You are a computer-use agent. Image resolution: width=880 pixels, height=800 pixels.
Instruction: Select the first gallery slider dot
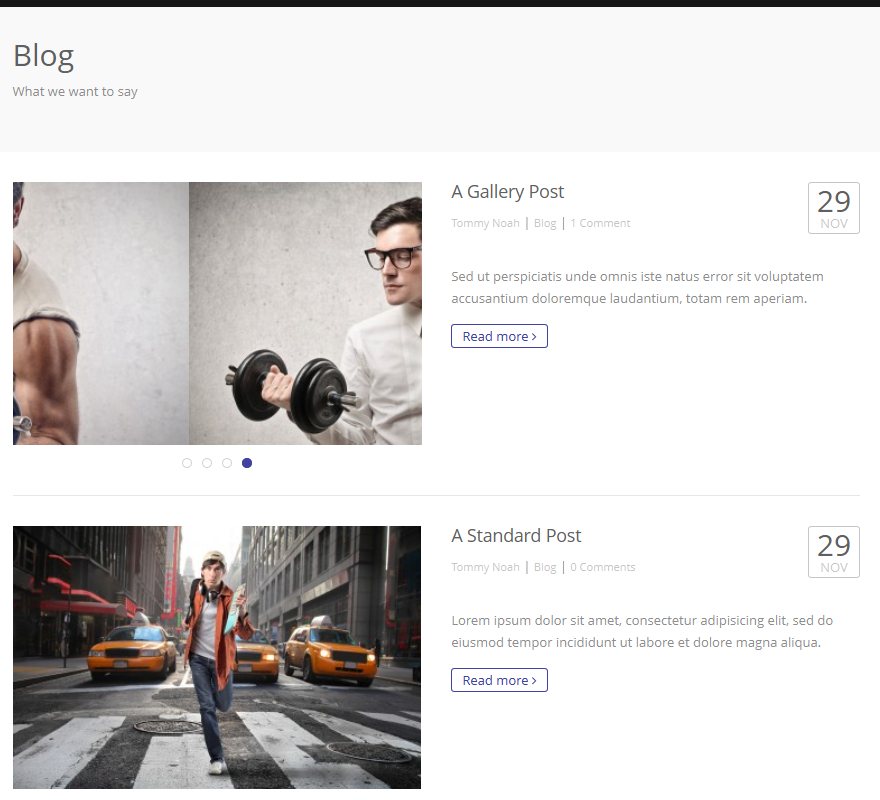click(187, 463)
